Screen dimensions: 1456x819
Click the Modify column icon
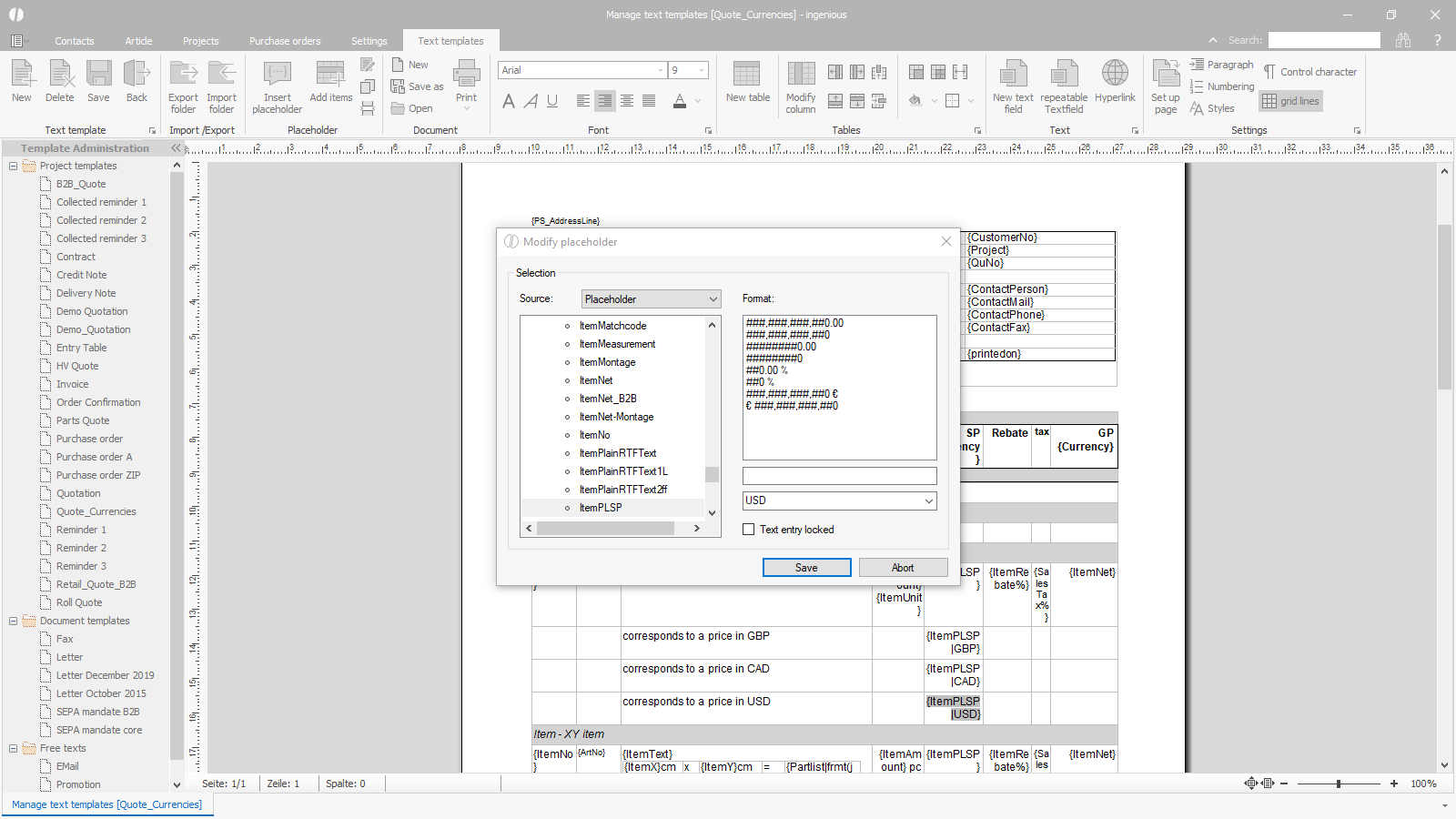(801, 75)
